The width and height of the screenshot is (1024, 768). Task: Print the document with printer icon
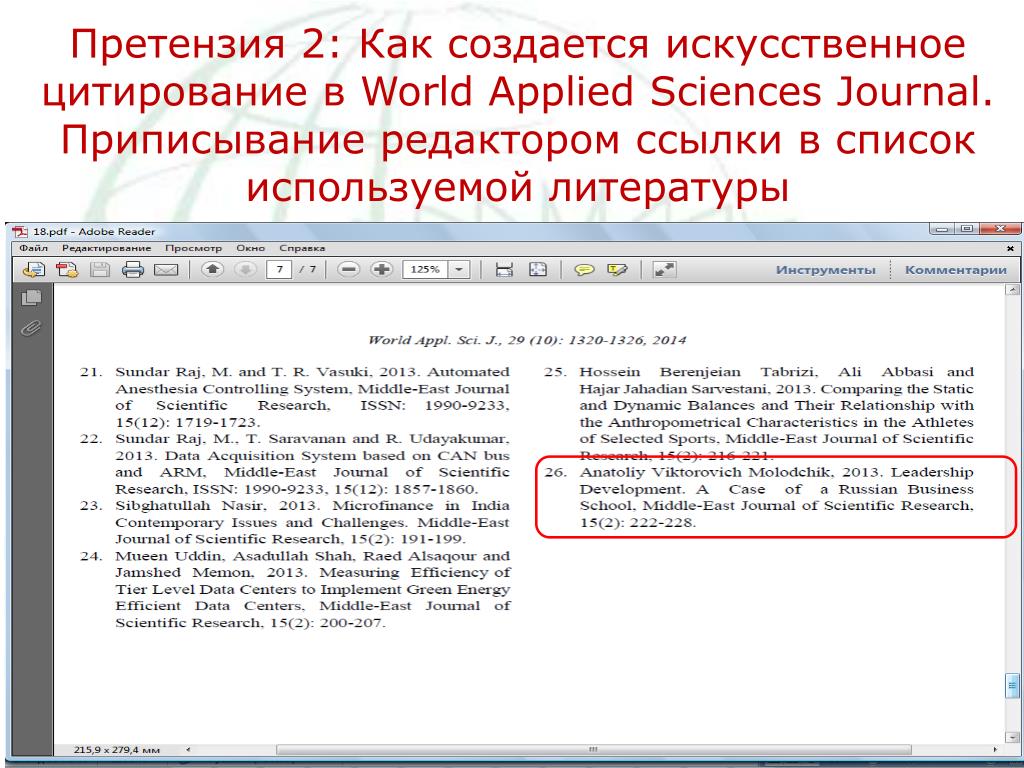point(133,269)
